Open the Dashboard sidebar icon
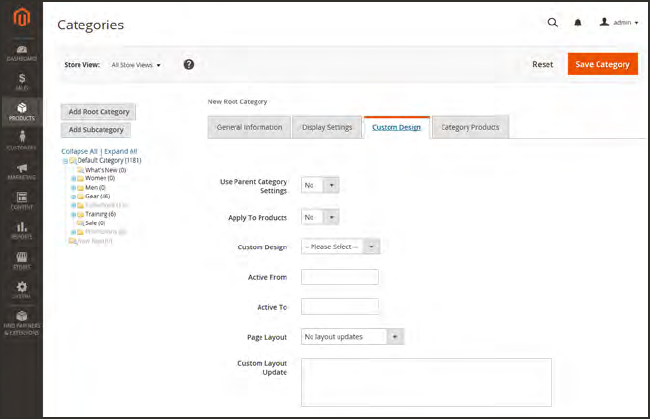 coord(21,52)
